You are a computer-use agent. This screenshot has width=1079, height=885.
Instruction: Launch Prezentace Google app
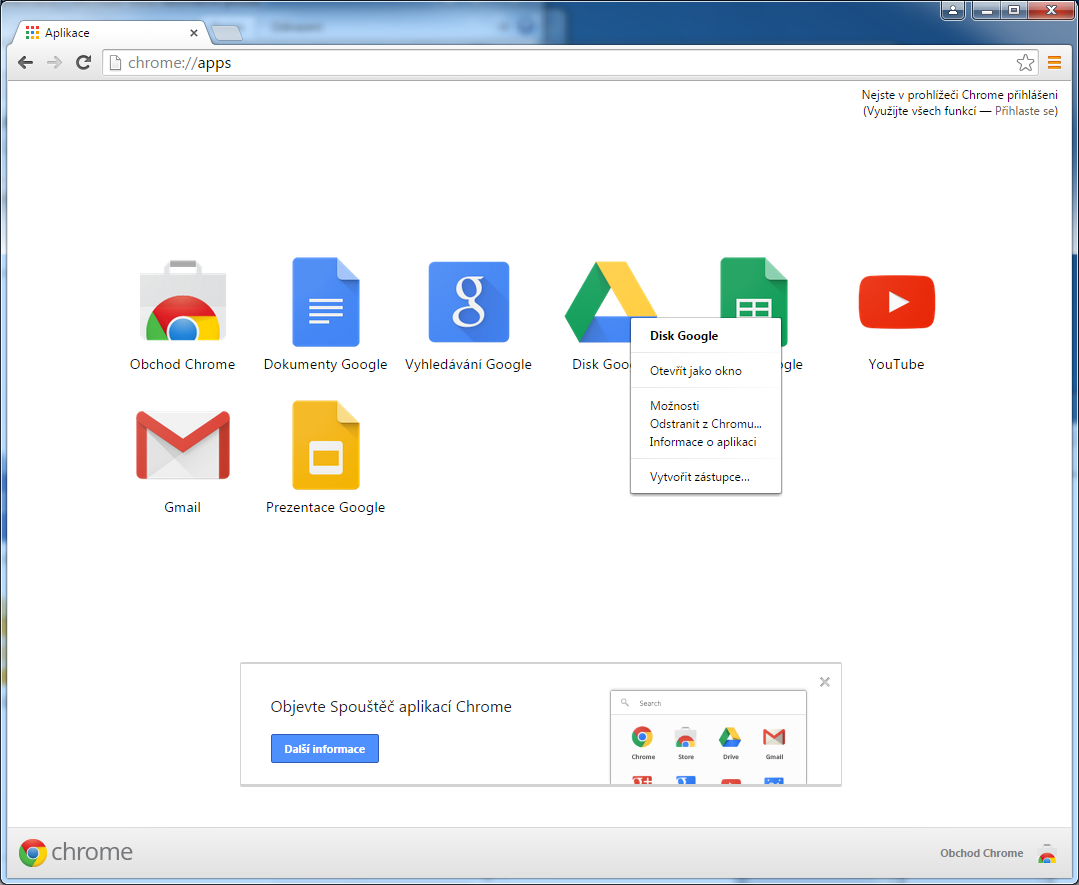[325, 445]
